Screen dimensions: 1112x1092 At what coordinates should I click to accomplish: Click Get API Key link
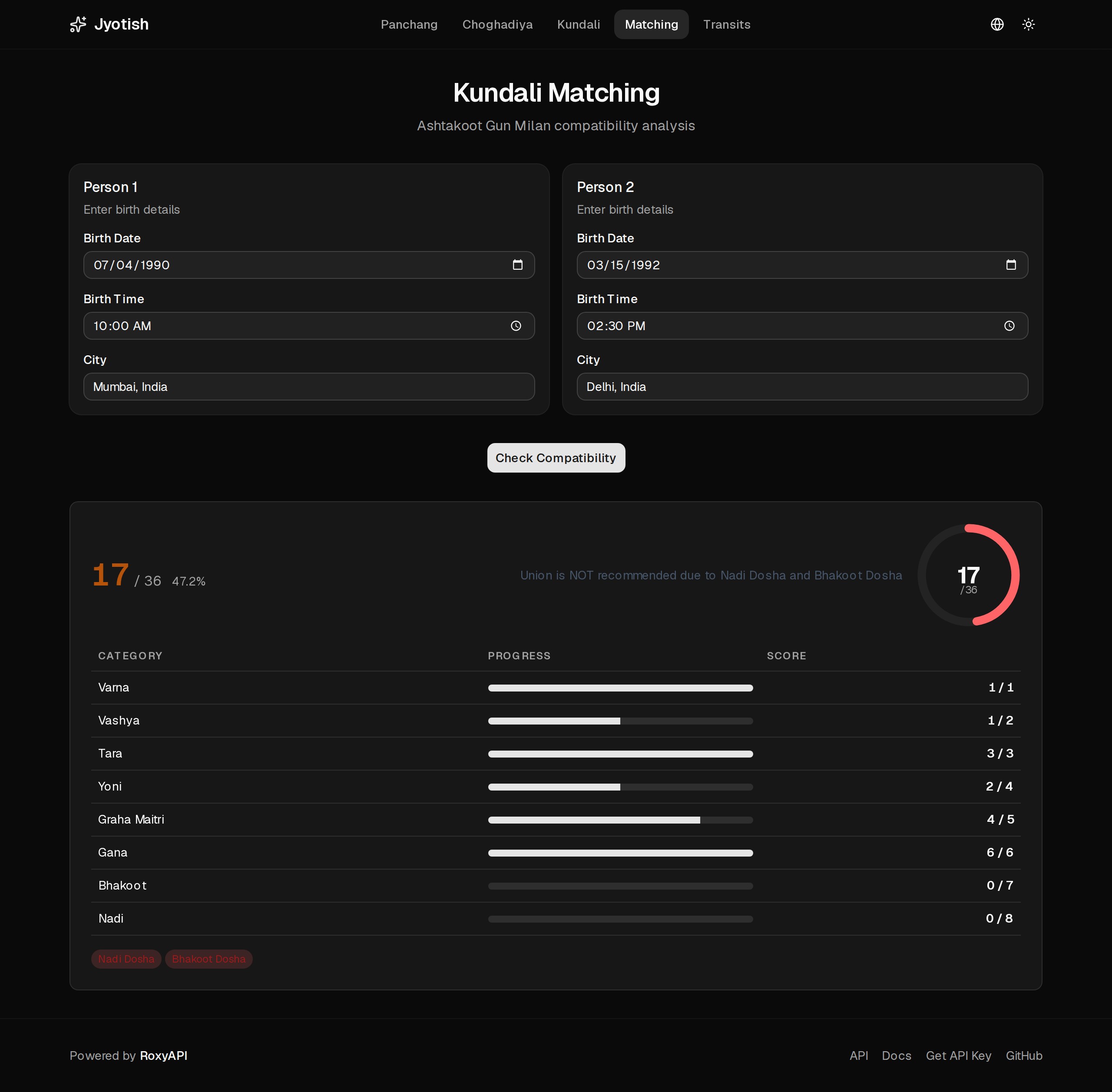pyautogui.click(x=958, y=1056)
